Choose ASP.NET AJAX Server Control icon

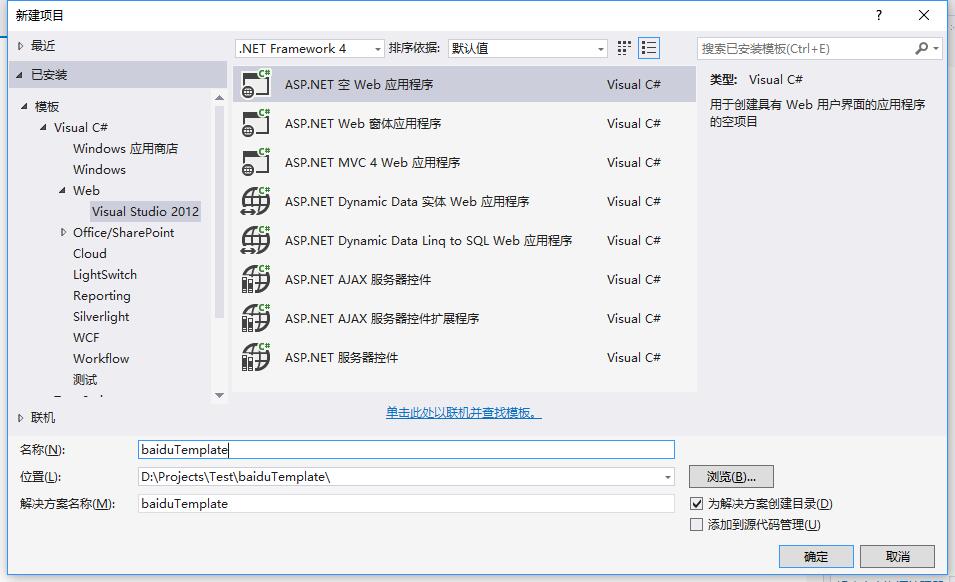pyautogui.click(x=256, y=279)
